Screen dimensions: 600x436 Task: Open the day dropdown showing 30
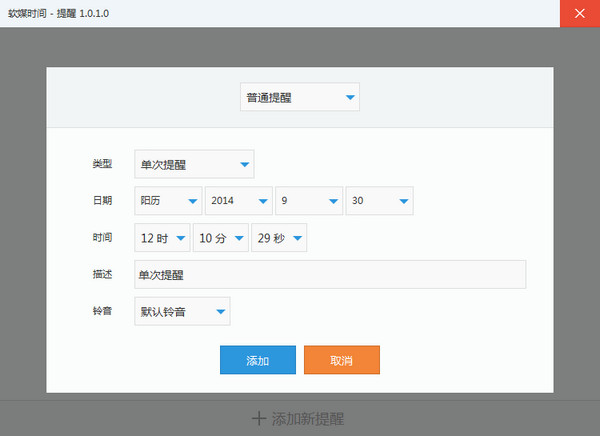pos(379,201)
